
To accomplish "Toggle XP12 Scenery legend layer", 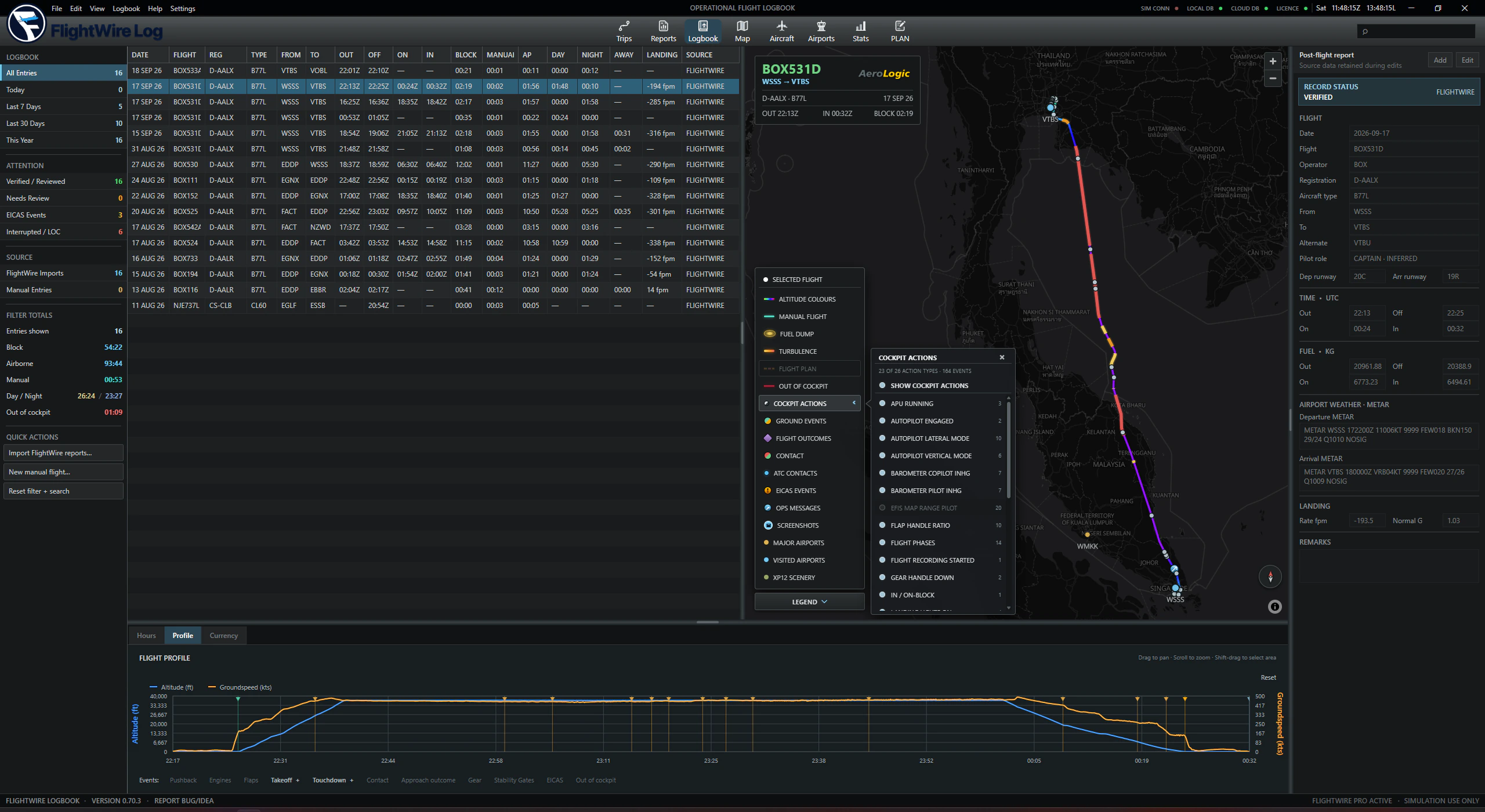I will (810, 578).
